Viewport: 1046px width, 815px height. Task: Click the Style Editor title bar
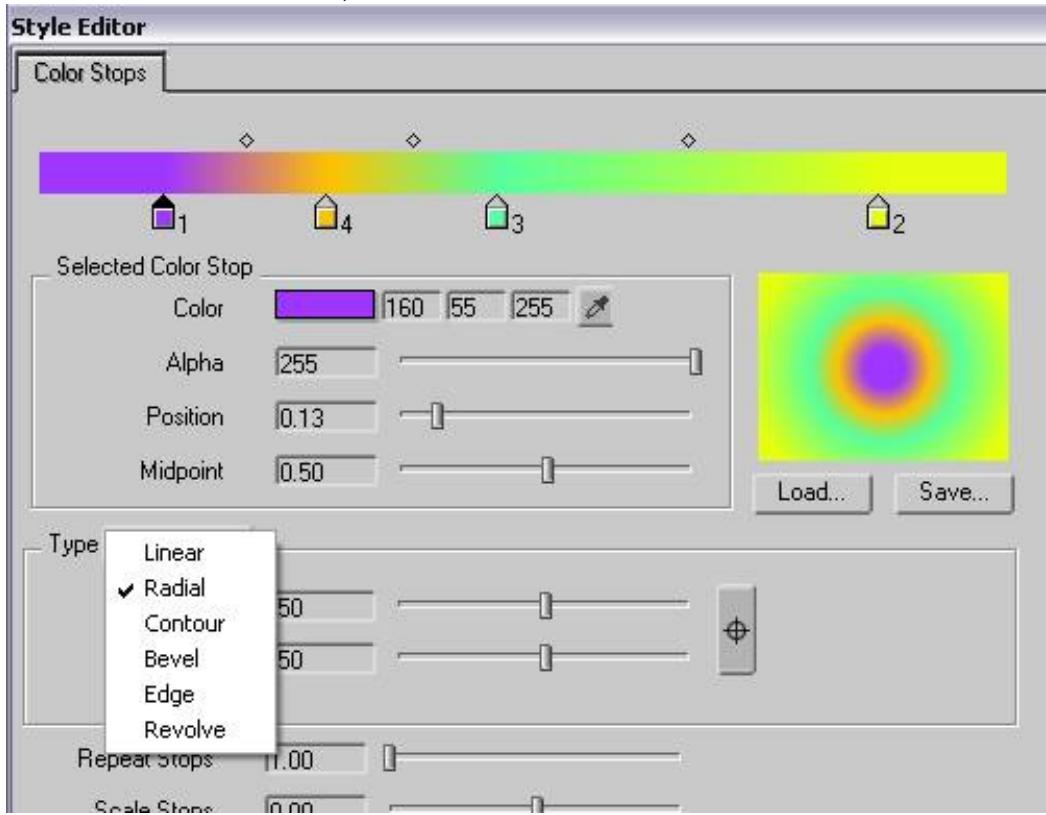527,27
